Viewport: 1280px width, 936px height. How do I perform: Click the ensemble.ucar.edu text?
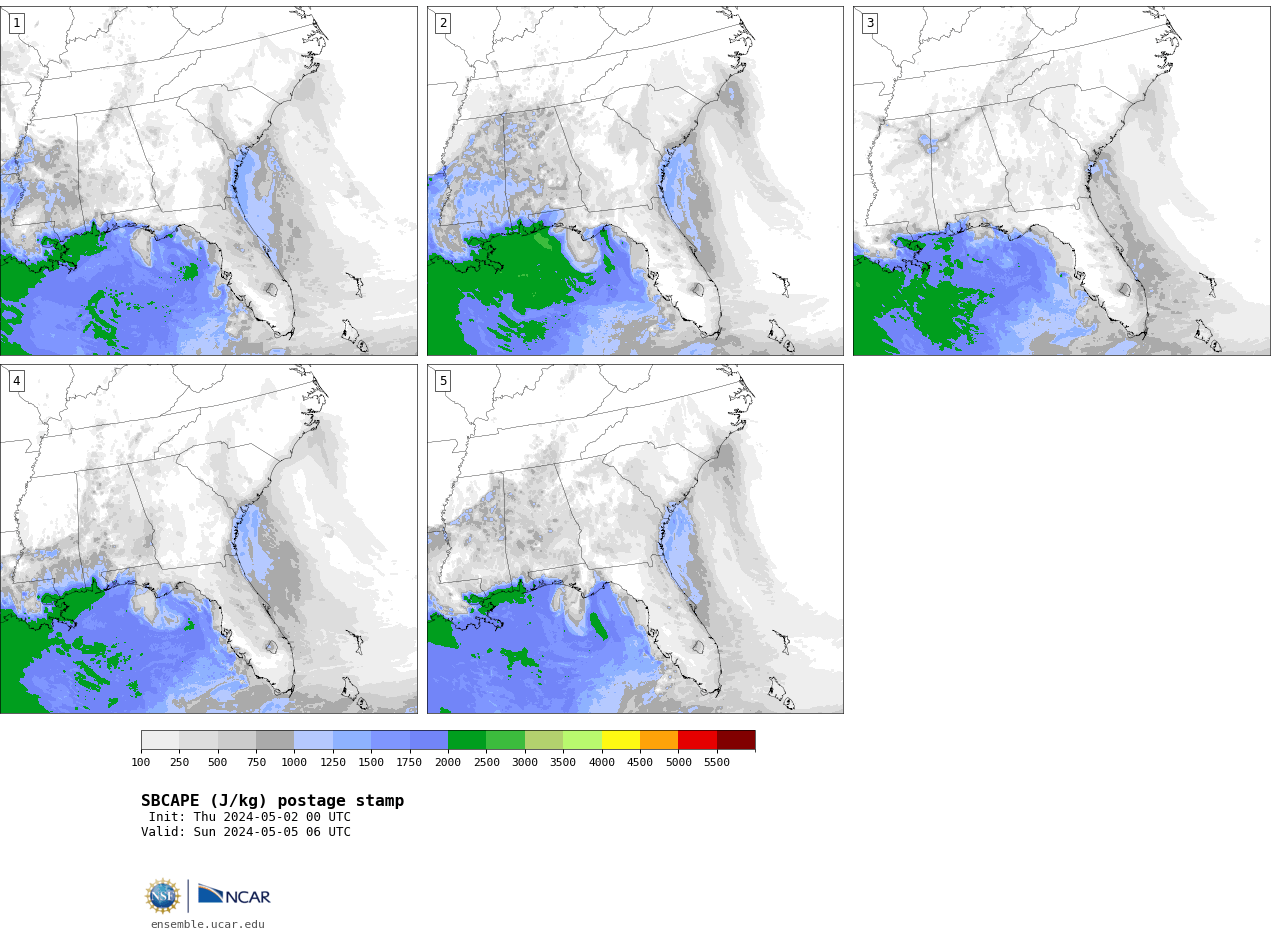tap(208, 925)
